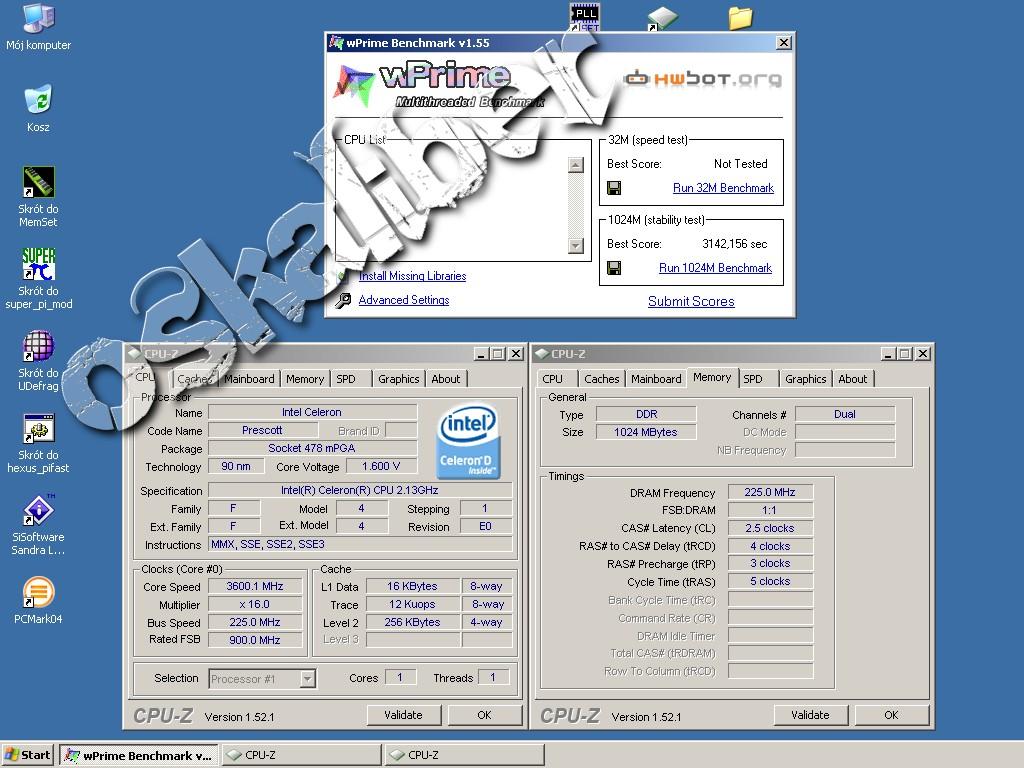Click Run 1024M Benchmark link
This screenshot has height=768, width=1024.
[x=715, y=268]
